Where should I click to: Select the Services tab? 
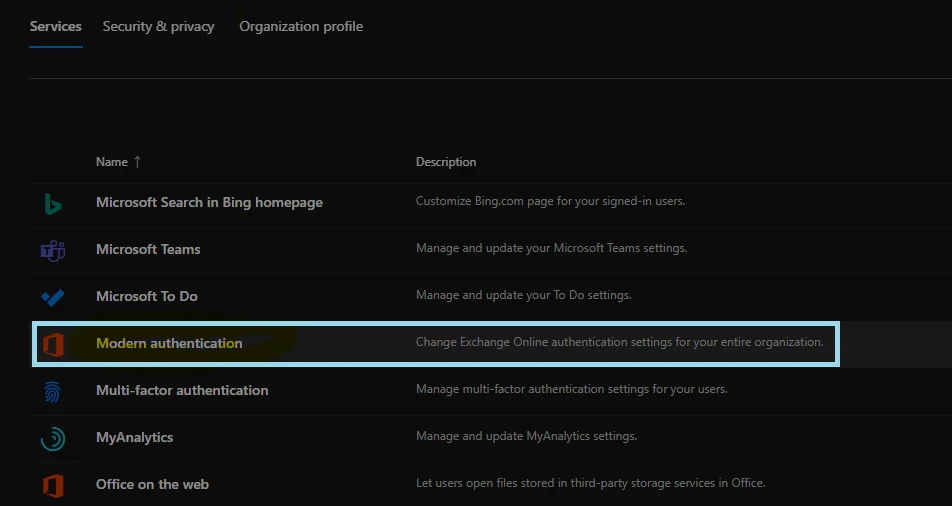[55, 26]
